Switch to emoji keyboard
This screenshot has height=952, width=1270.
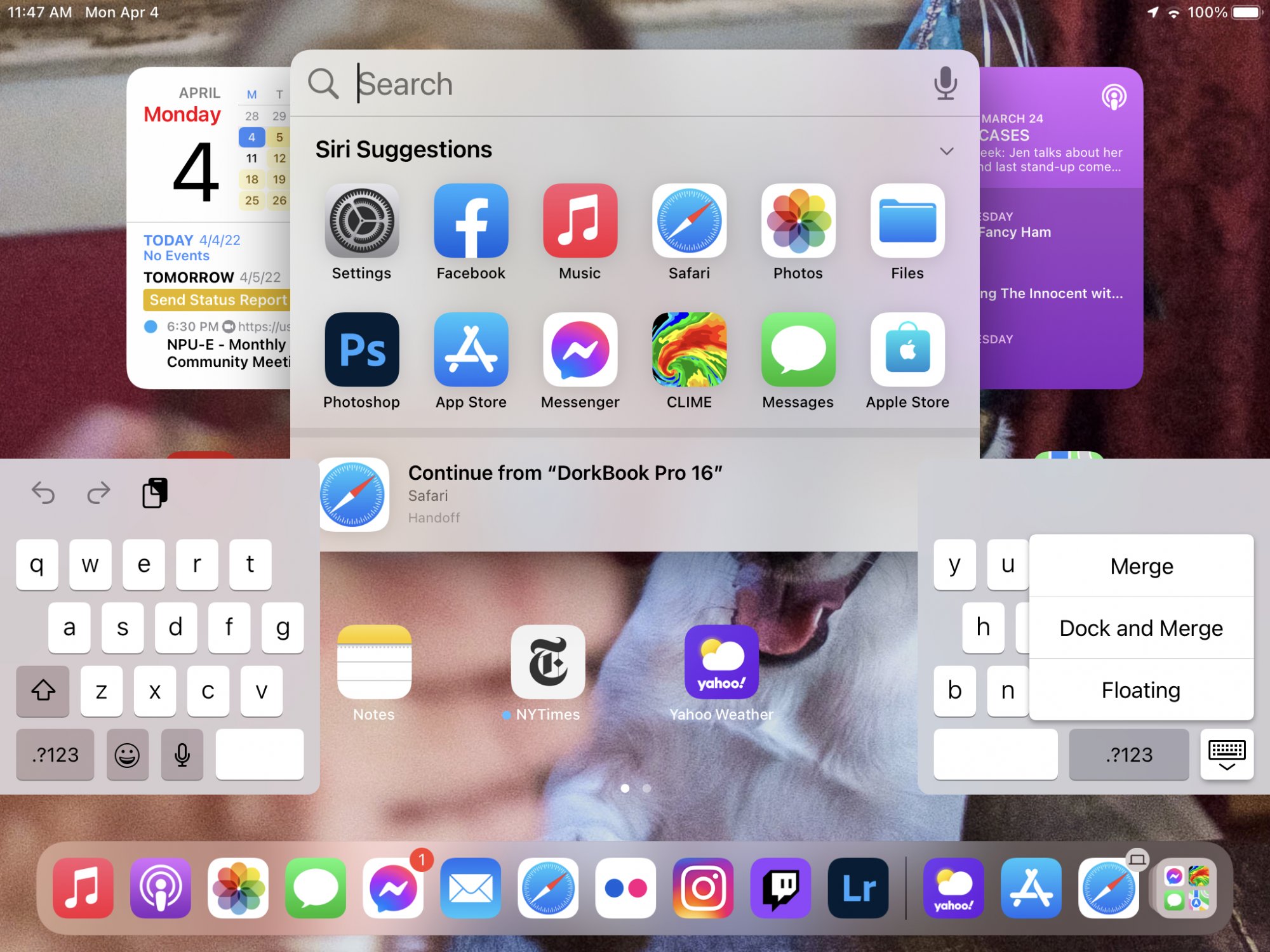coord(127,755)
